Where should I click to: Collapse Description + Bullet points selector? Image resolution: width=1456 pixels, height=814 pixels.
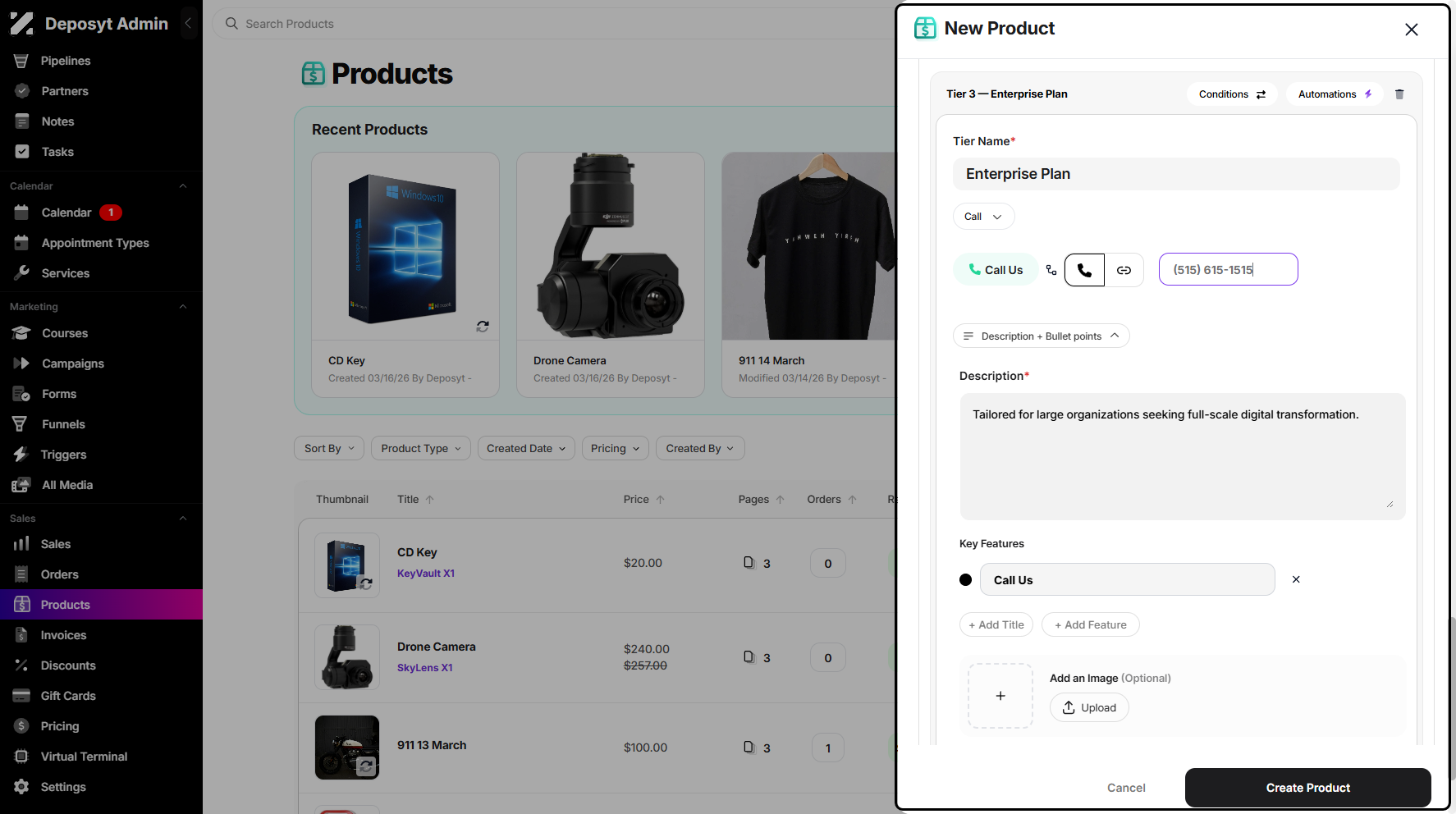(1041, 336)
